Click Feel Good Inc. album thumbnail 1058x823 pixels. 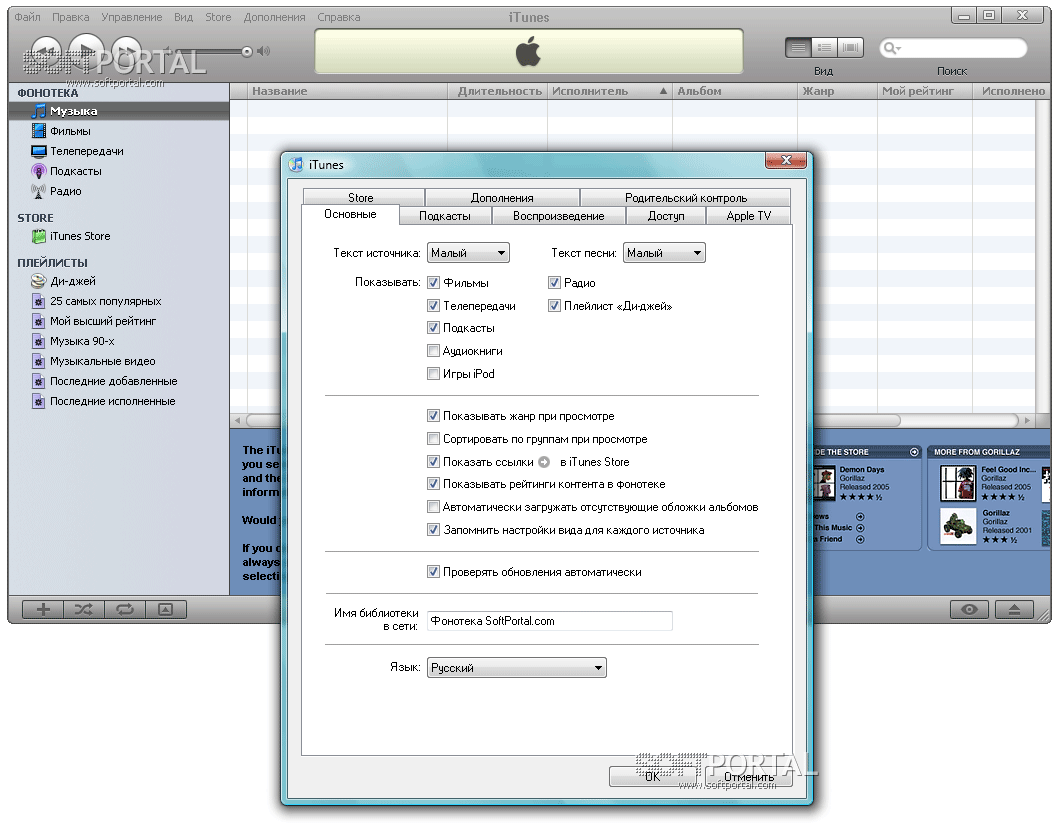click(958, 483)
